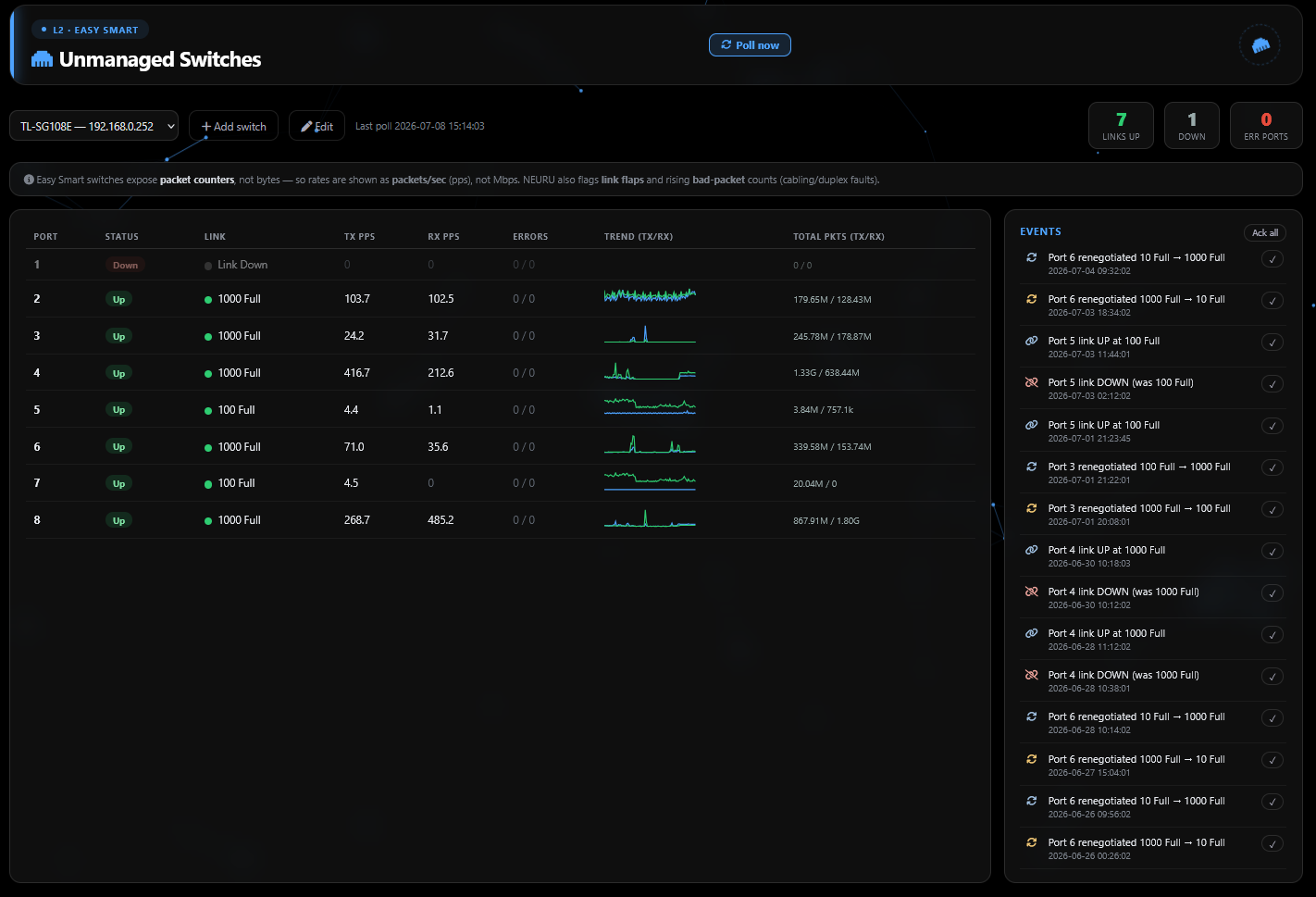
Task: Click orange renegotiate icon of 2026-07-01 20:08:01 event
Action: coord(1031,508)
